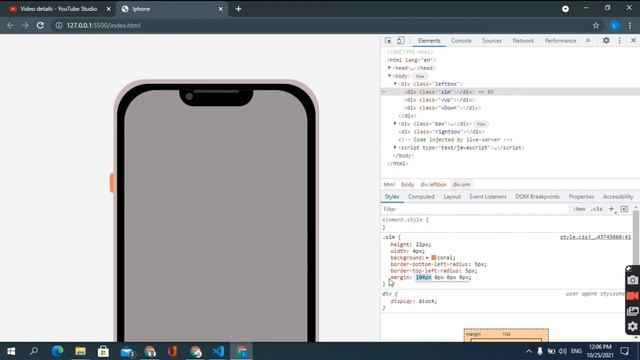
Task: Open the DevTools three-dot customize menu
Action: (620, 40)
